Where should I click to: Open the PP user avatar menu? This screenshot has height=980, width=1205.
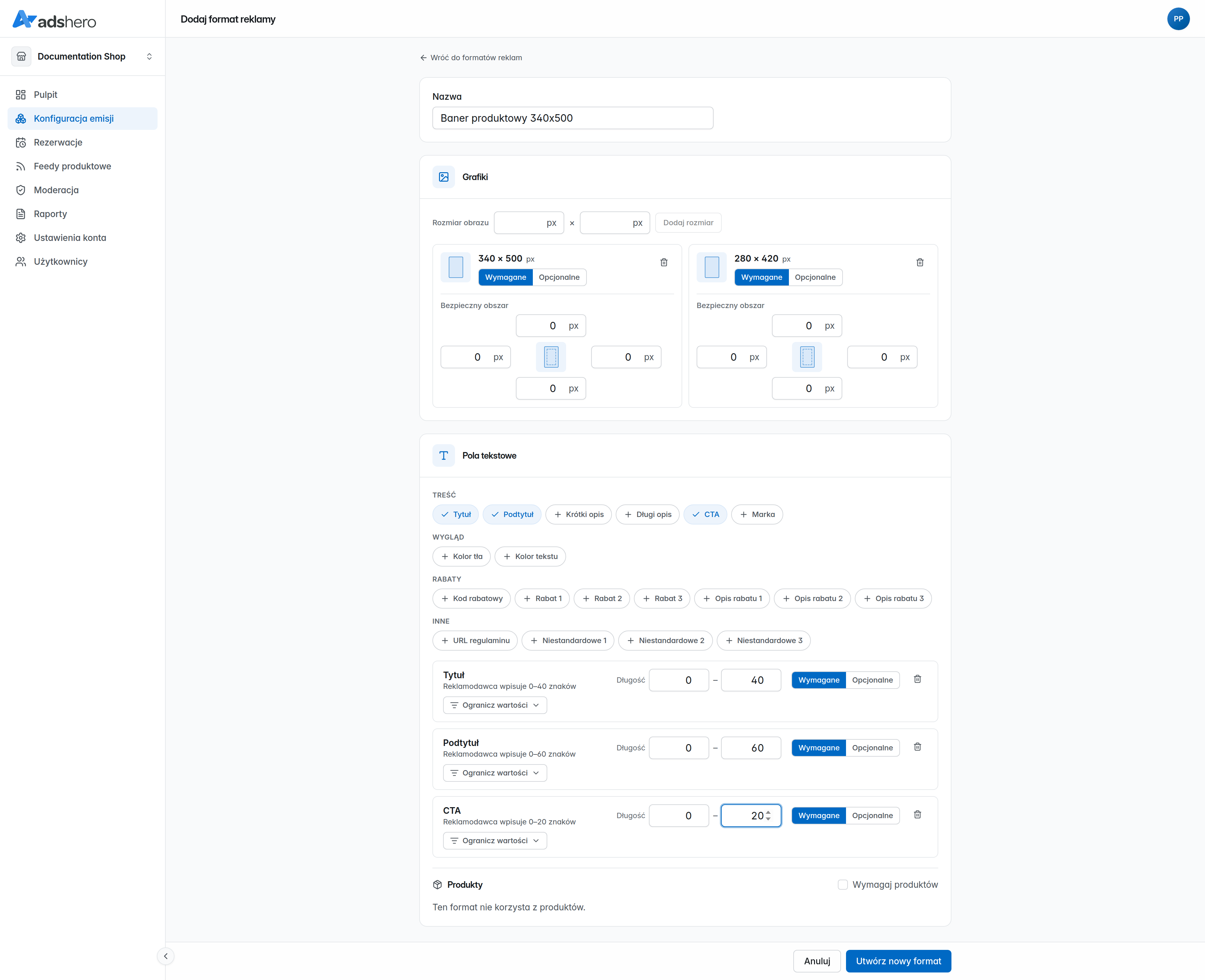pyautogui.click(x=1178, y=19)
